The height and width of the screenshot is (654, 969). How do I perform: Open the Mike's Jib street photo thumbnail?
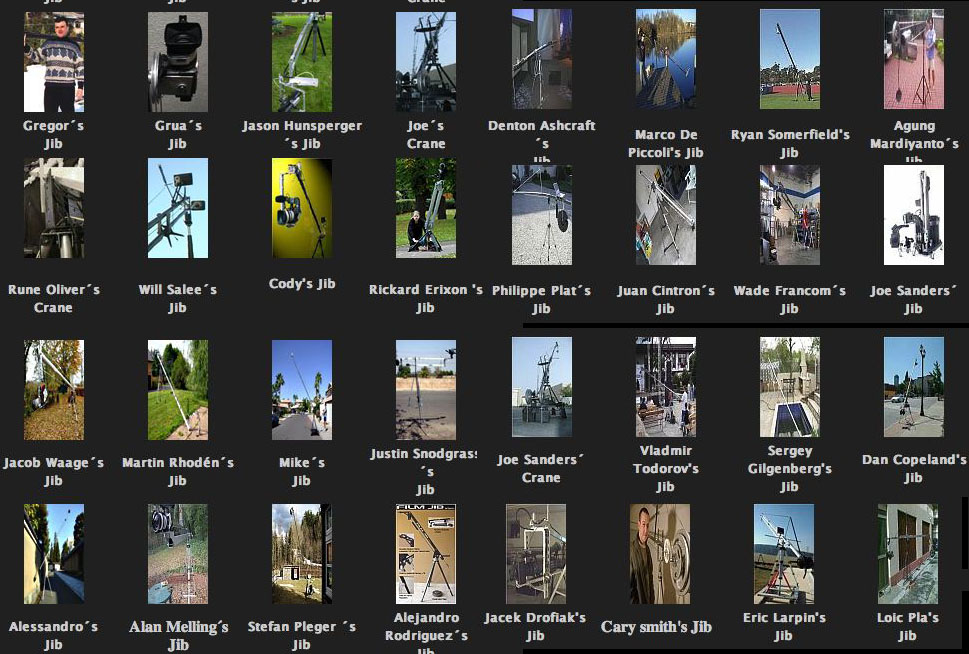pyautogui.click(x=302, y=390)
